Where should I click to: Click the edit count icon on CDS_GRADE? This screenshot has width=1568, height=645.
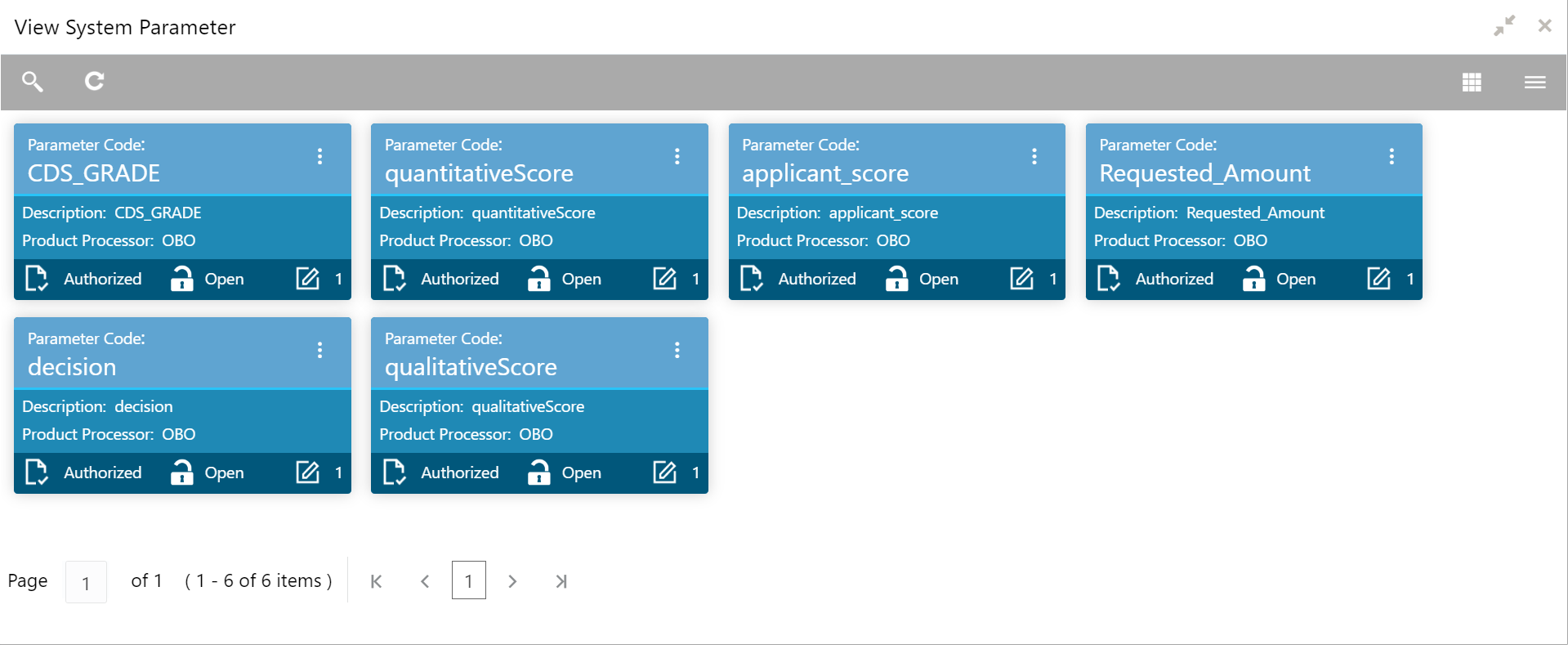tap(307, 279)
